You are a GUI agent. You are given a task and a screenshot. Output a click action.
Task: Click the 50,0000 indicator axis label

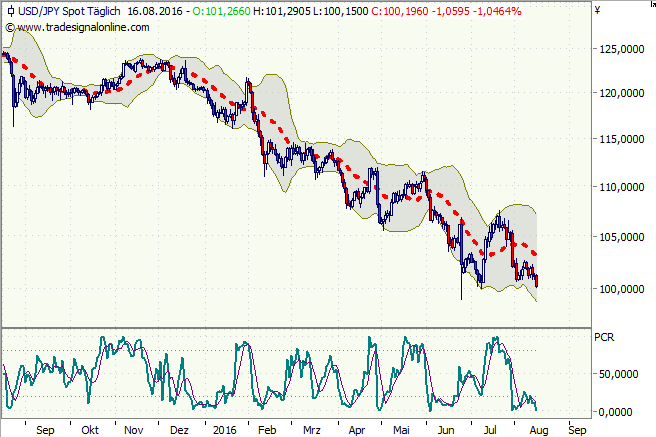(x=619, y=374)
